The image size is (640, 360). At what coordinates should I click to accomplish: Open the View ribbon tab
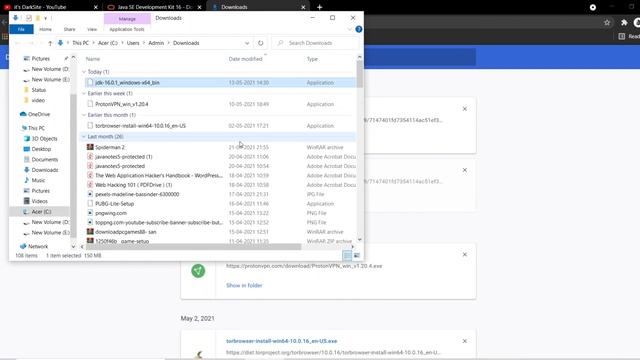click(92, 29)
